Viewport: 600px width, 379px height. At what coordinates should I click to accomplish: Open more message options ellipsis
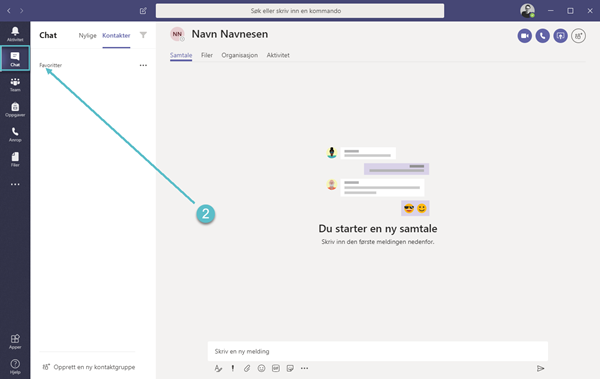tap(304, 368)
